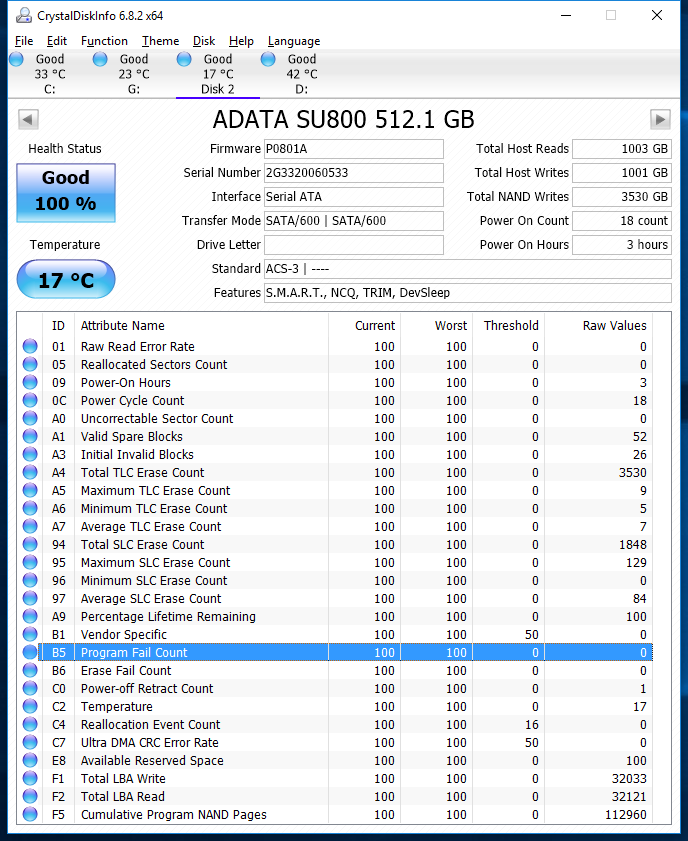The height and width of the screenshot is (841, 688).
Task: Click the 17 °C temperature button
Action: pos(66,280)
